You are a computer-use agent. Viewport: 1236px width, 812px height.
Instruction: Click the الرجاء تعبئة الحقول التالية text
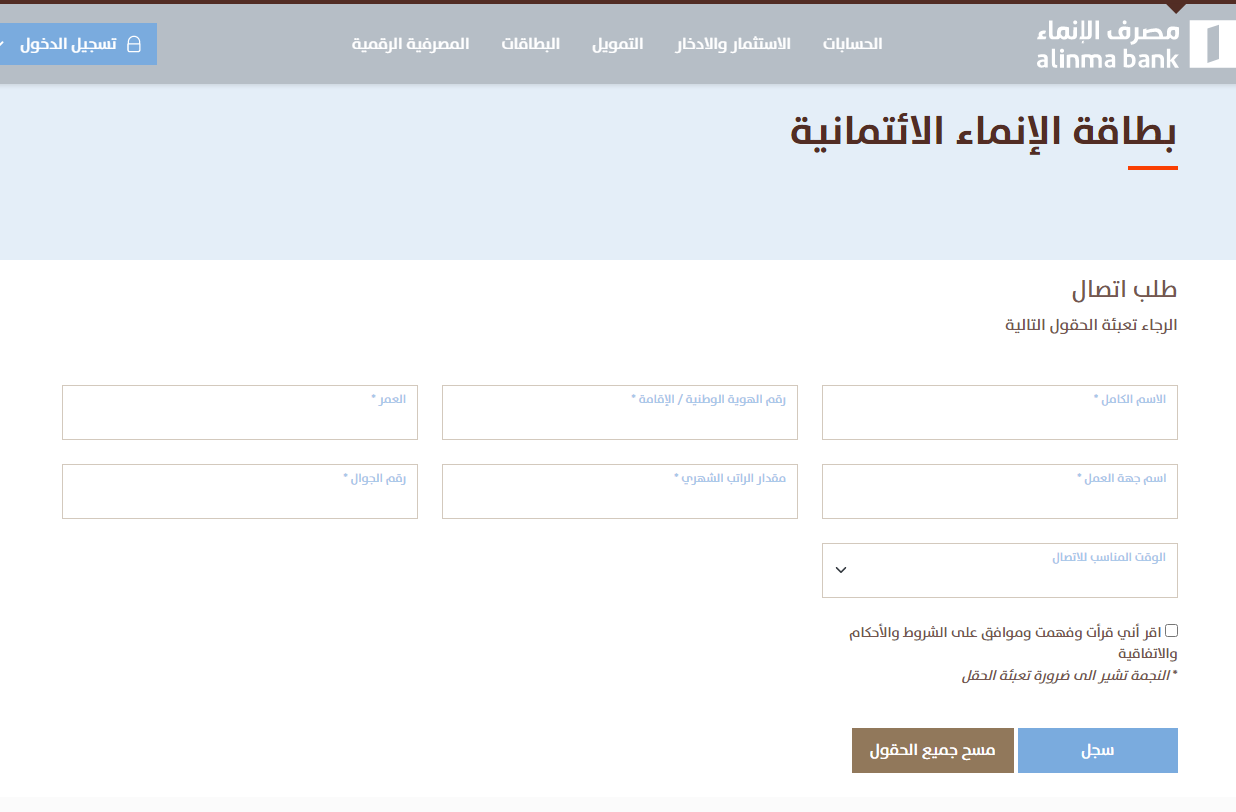click(x=1091, y=326)
